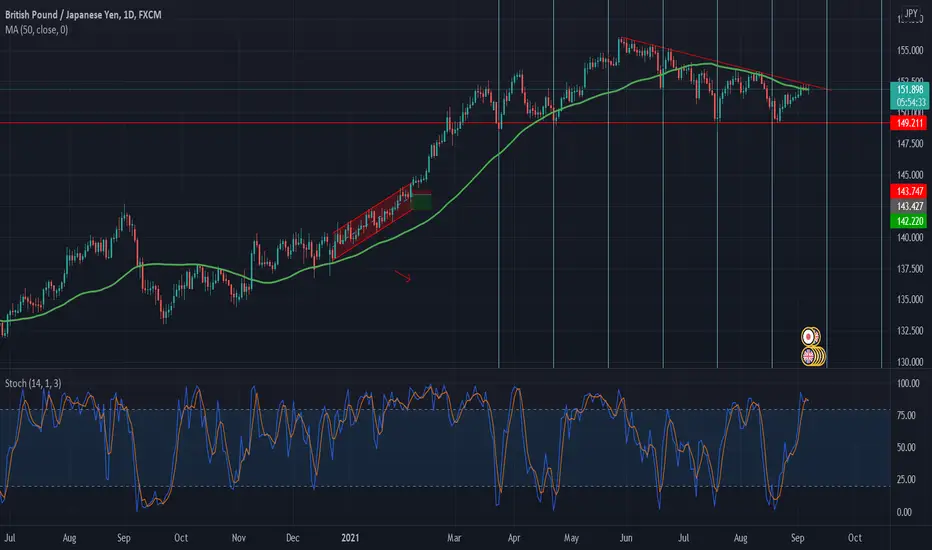Click the red 149.211 horizontal line price label
The width and height of the screenshot is (932, 550).
pyautogui.click(x=909, y=123)
